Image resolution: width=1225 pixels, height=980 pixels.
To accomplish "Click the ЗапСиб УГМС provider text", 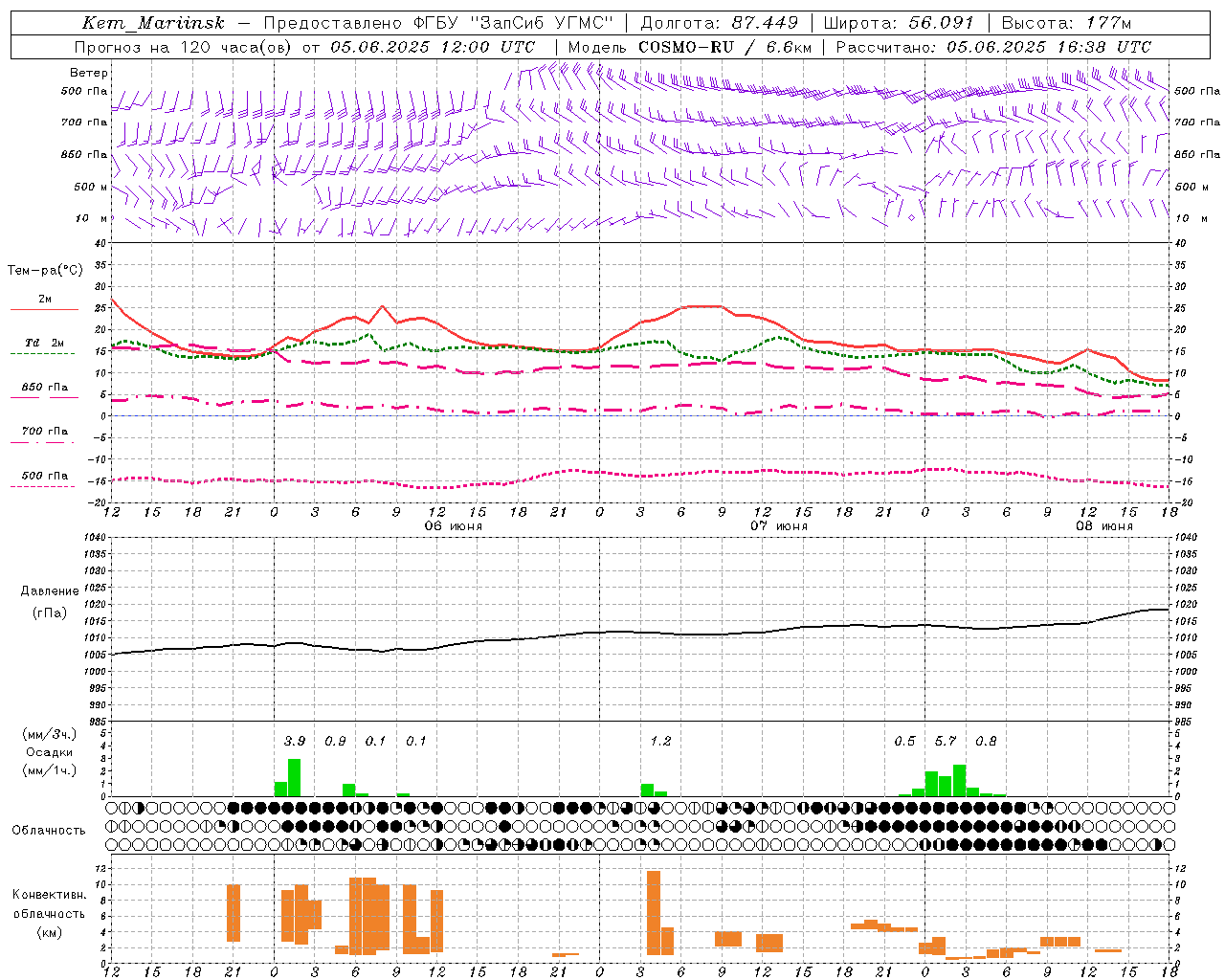I will point(542,23).
